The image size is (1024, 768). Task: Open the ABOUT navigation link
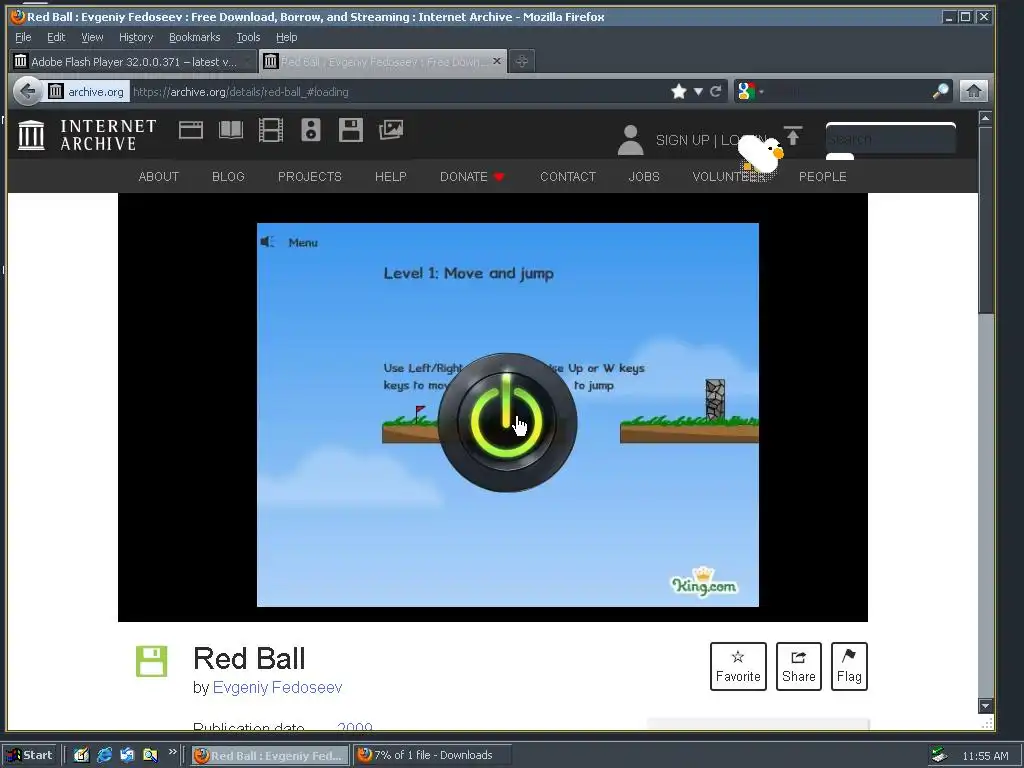159,176
